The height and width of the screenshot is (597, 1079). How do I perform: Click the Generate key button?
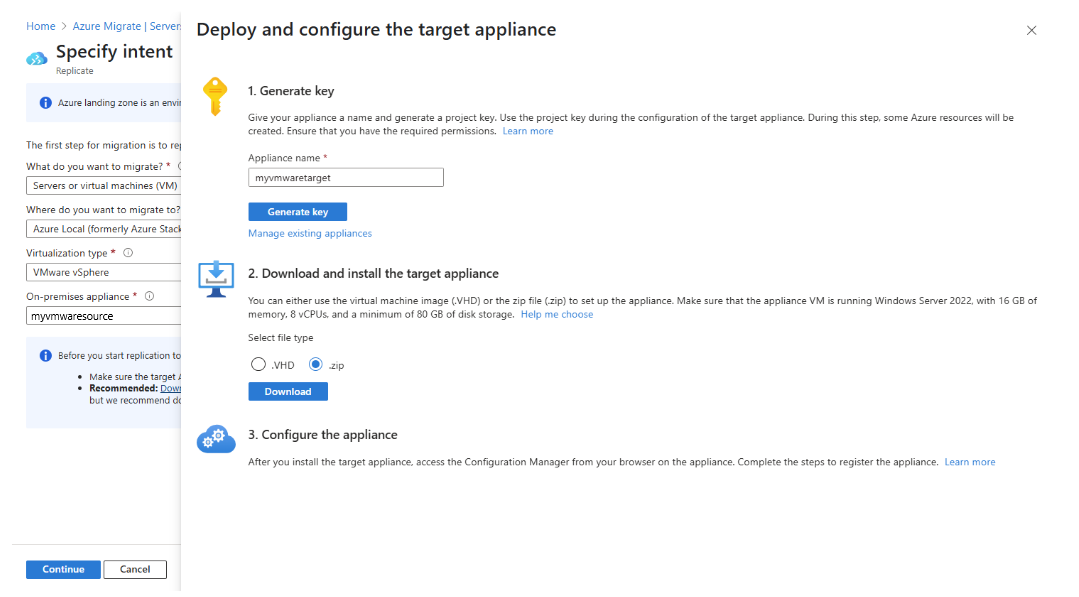(297, 211)
